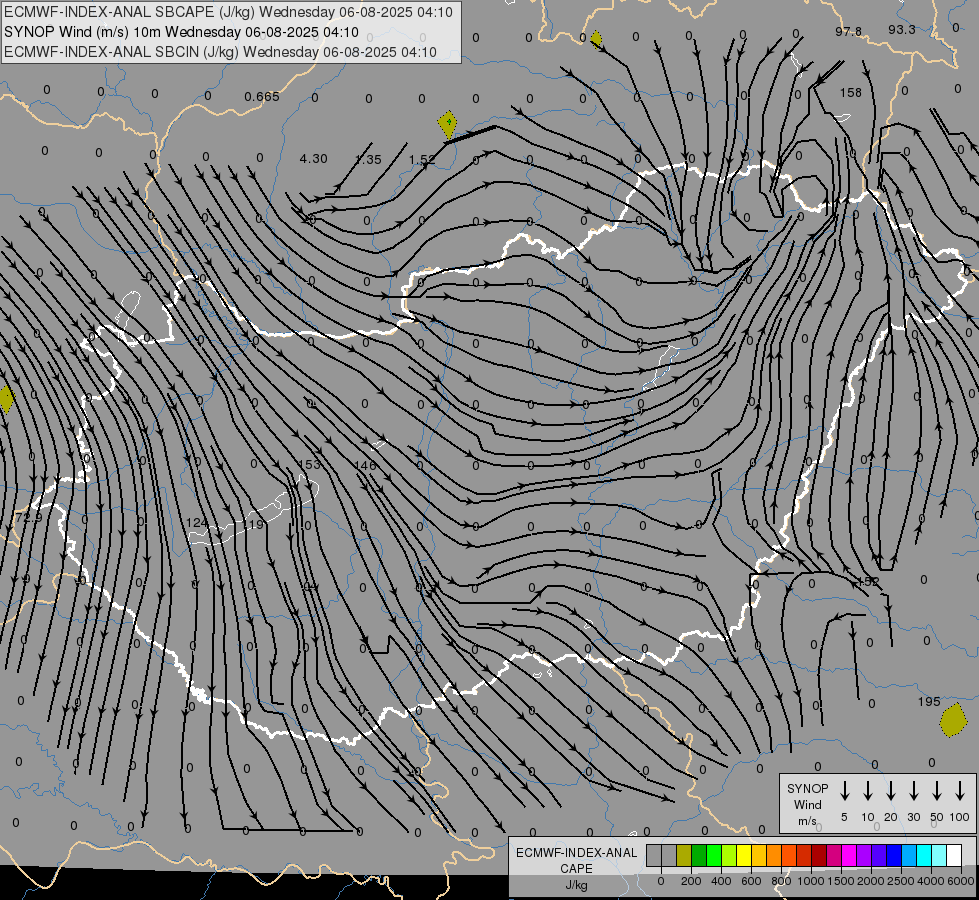The width and height of the screenshot is (979, 900).
Task: Click the 158 CAPE value
Action: pos(850,92)
